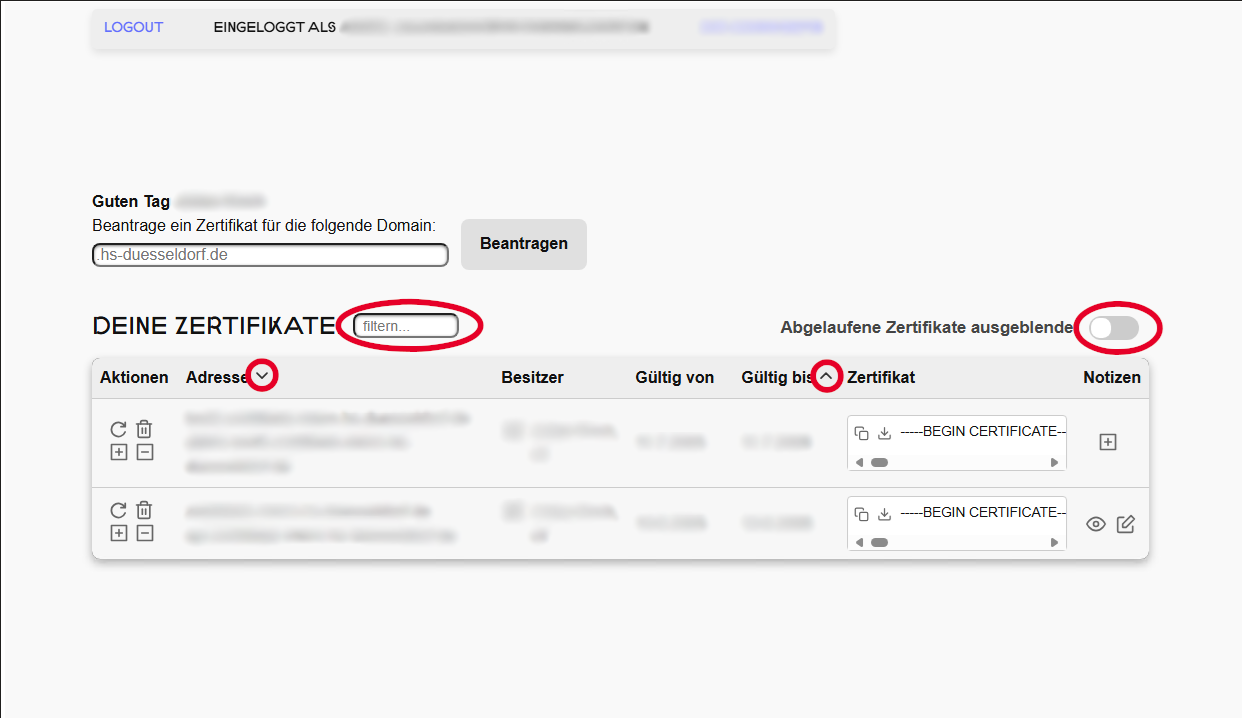The width and height of the screenshot is (1242, 718).
Task: Click into the domain input field
Action: pyautogui.click(x=270, y=255)
